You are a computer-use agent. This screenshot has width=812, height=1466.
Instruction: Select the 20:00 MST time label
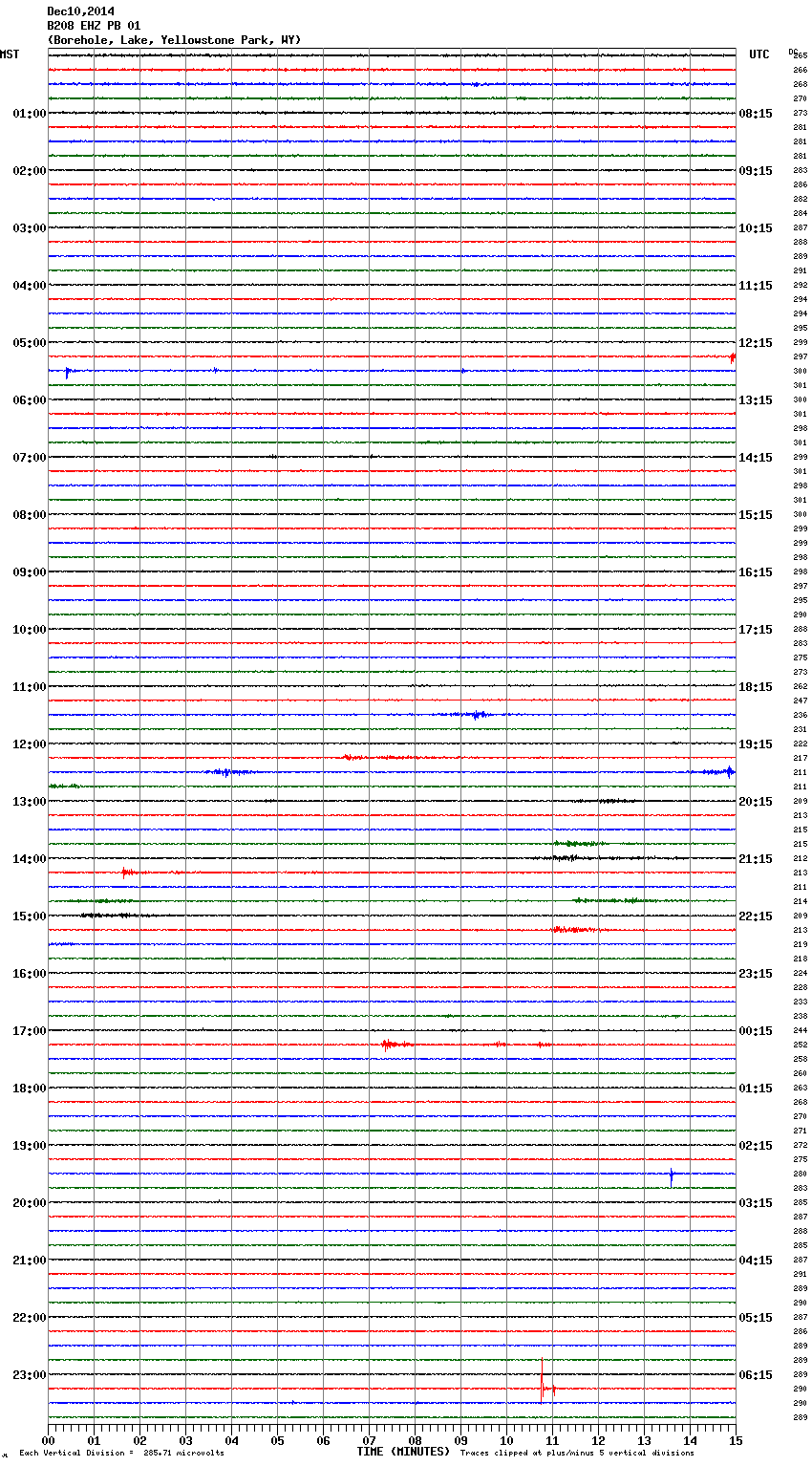pos(30,1203)
